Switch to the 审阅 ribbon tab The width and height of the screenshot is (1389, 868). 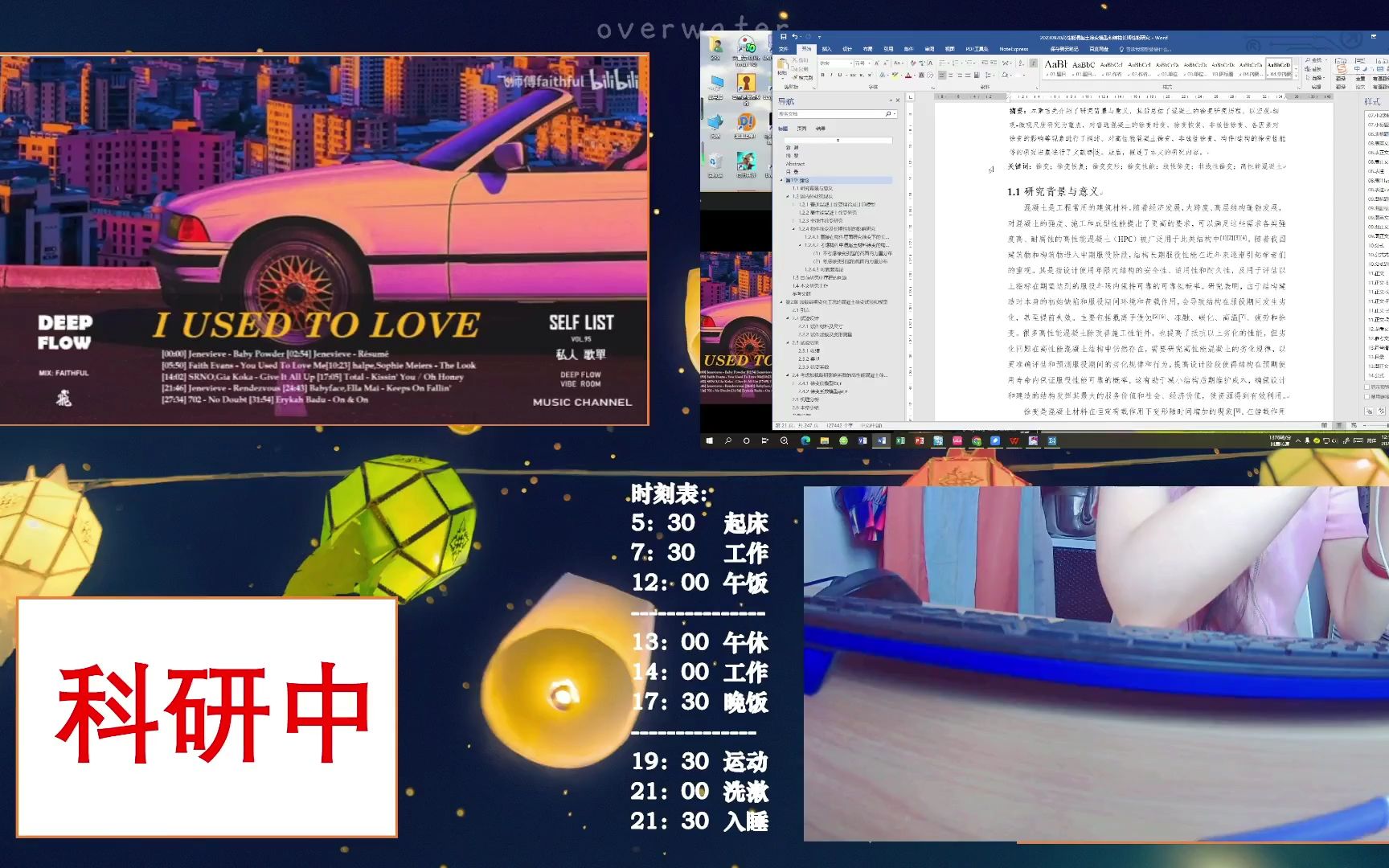(928, 49)
